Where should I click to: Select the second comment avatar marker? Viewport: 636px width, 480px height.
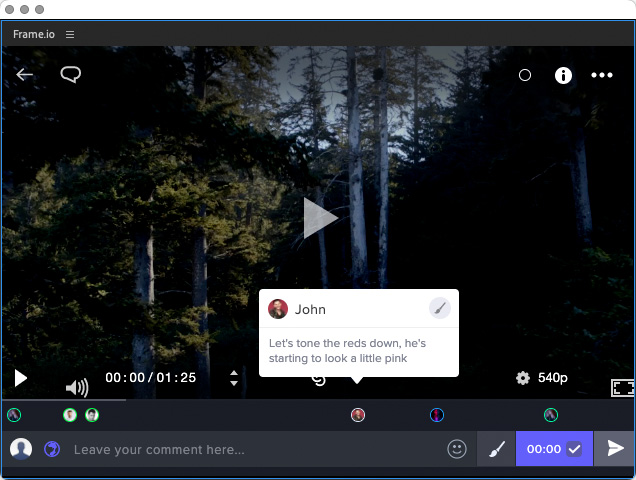70,415
